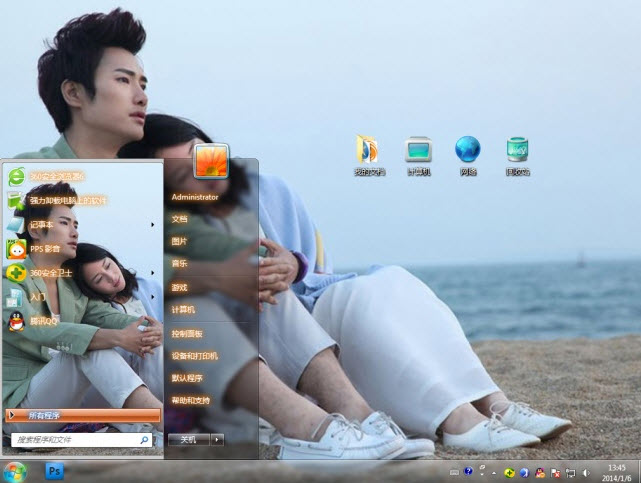Select the 计算机 desktop icon
This screenshot has height=483, width=641.
[x=419, y=156]
